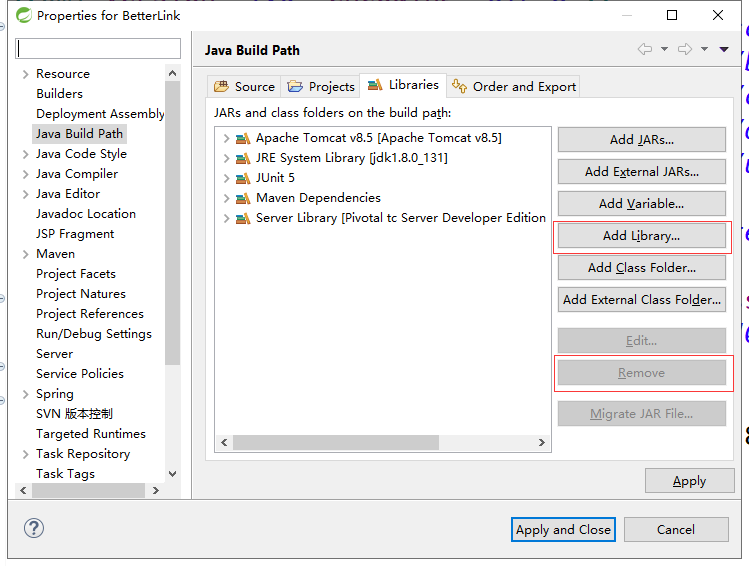This screenshot has height=566, width=749.
Task: Select Server in the properties tree
Action: point(54,354)
